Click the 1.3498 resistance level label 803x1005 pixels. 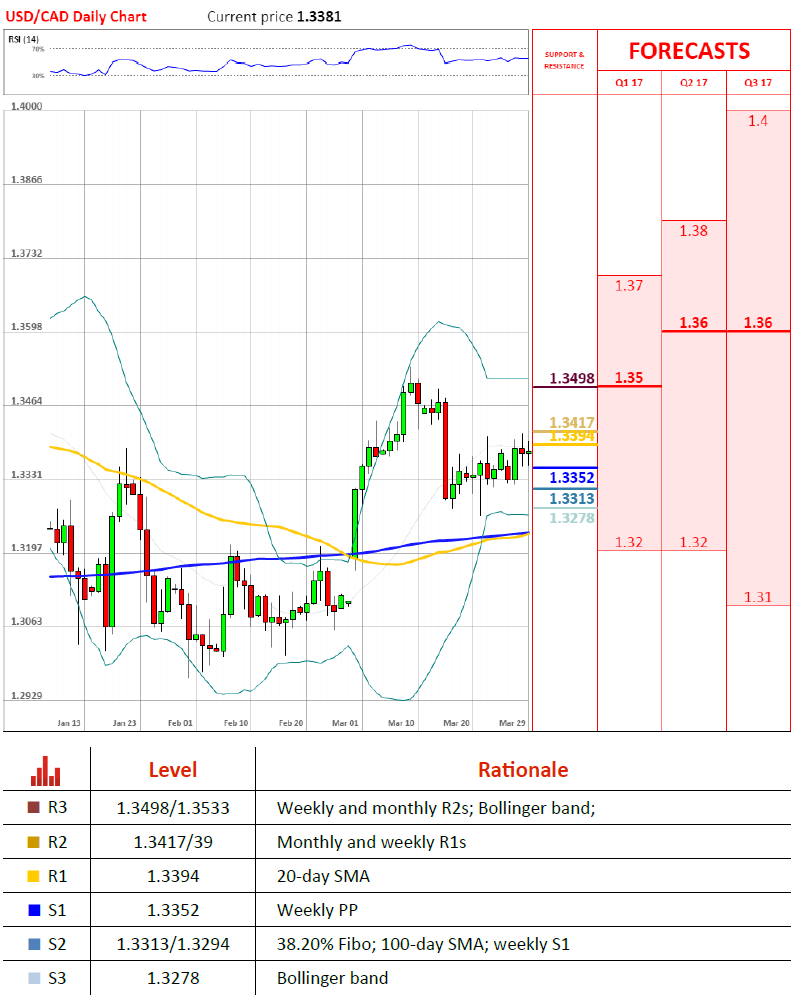pos(572,378)
